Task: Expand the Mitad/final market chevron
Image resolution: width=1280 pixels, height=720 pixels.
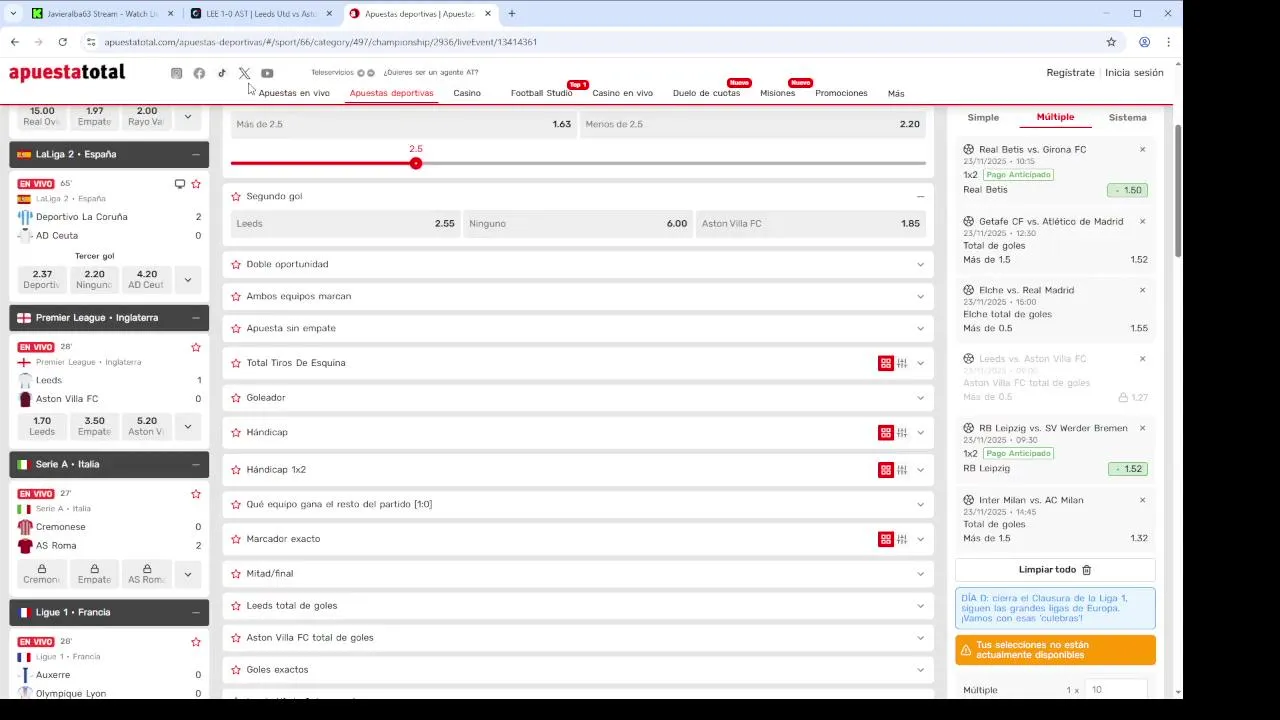Action: 920,574
